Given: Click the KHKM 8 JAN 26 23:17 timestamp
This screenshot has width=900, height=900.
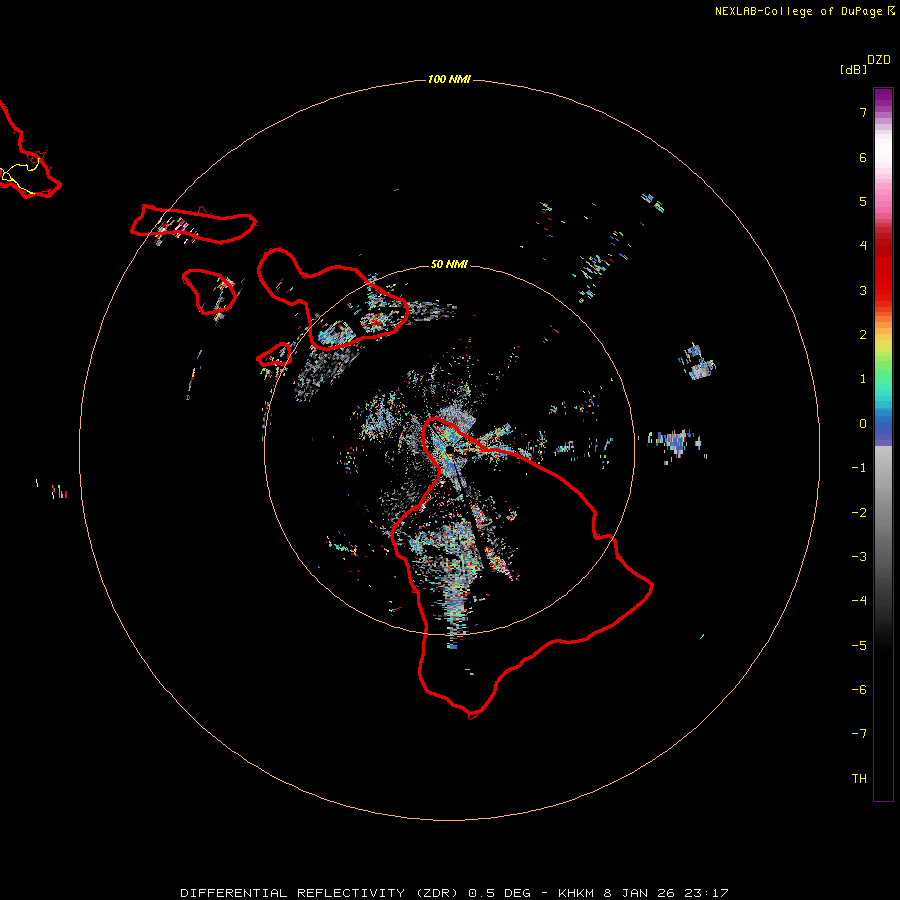Looking at the screenshot, I should coord(643,893).
